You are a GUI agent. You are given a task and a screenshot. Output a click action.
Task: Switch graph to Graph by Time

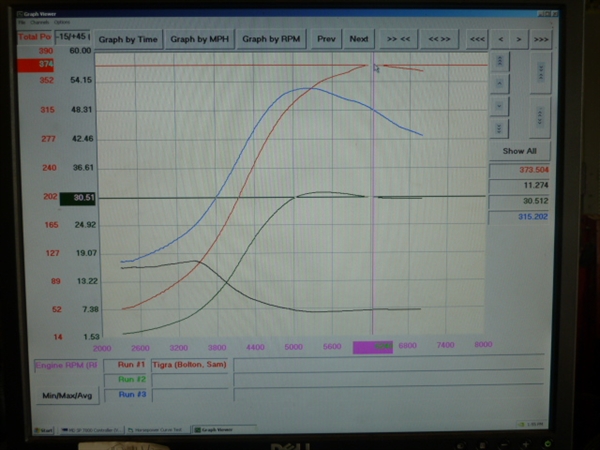(128, 39)
